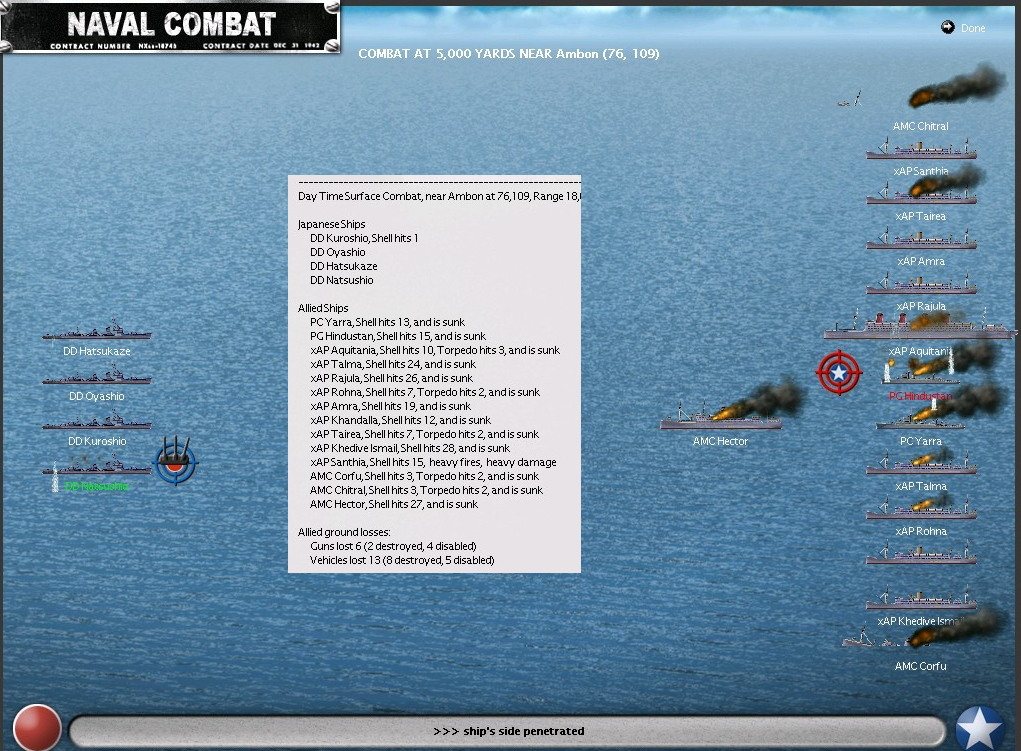Select the PG Hindustan burning ship sprite
This screenshot has width=1021, height=751.
[921, 373]
